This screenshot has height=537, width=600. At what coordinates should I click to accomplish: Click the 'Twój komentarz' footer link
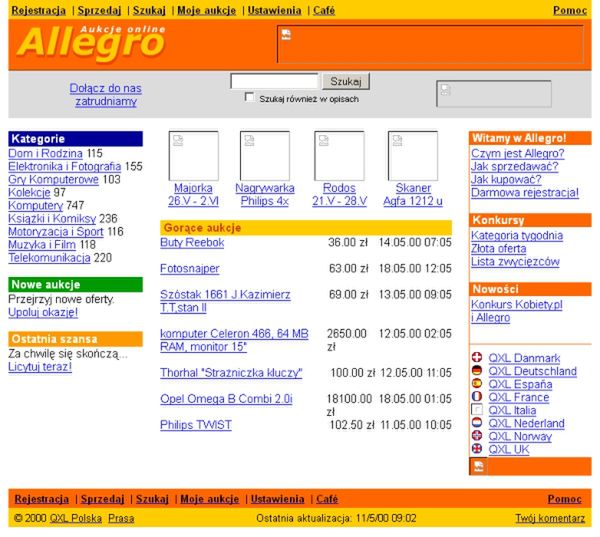coord(550,518)
